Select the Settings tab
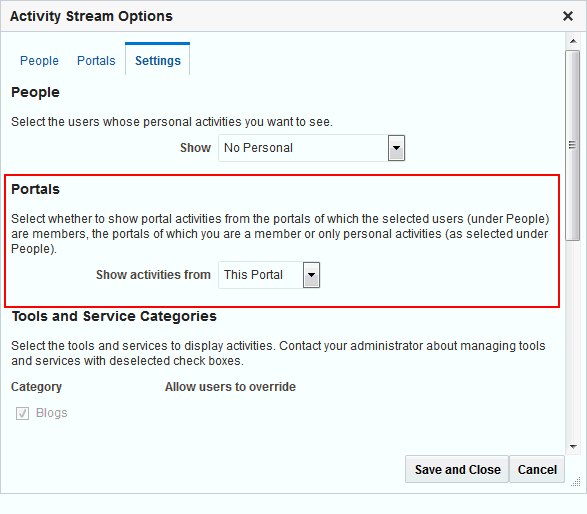 [158, 61]
